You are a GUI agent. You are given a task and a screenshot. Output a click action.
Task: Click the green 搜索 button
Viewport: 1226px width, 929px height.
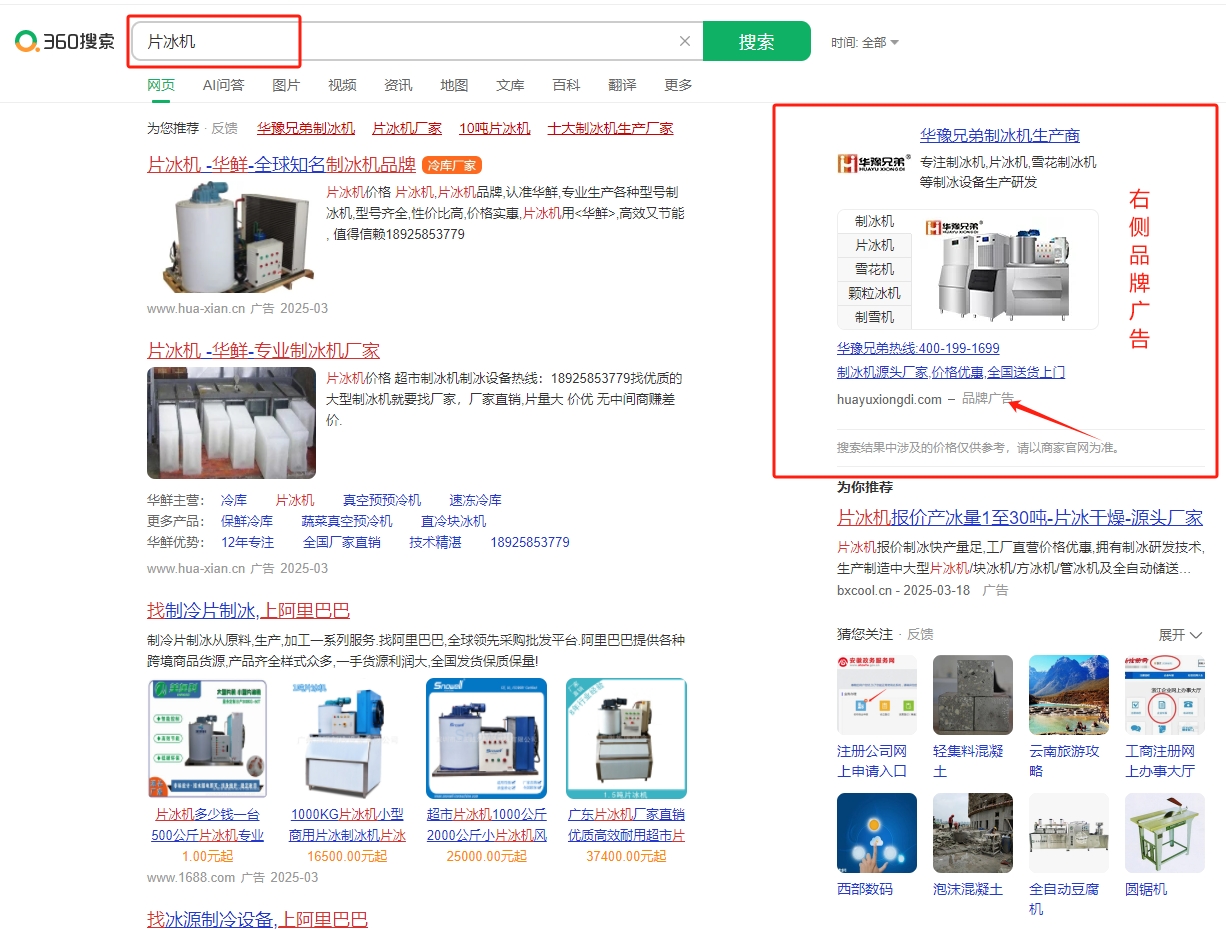pyautogui.click(x=757, y=41)
